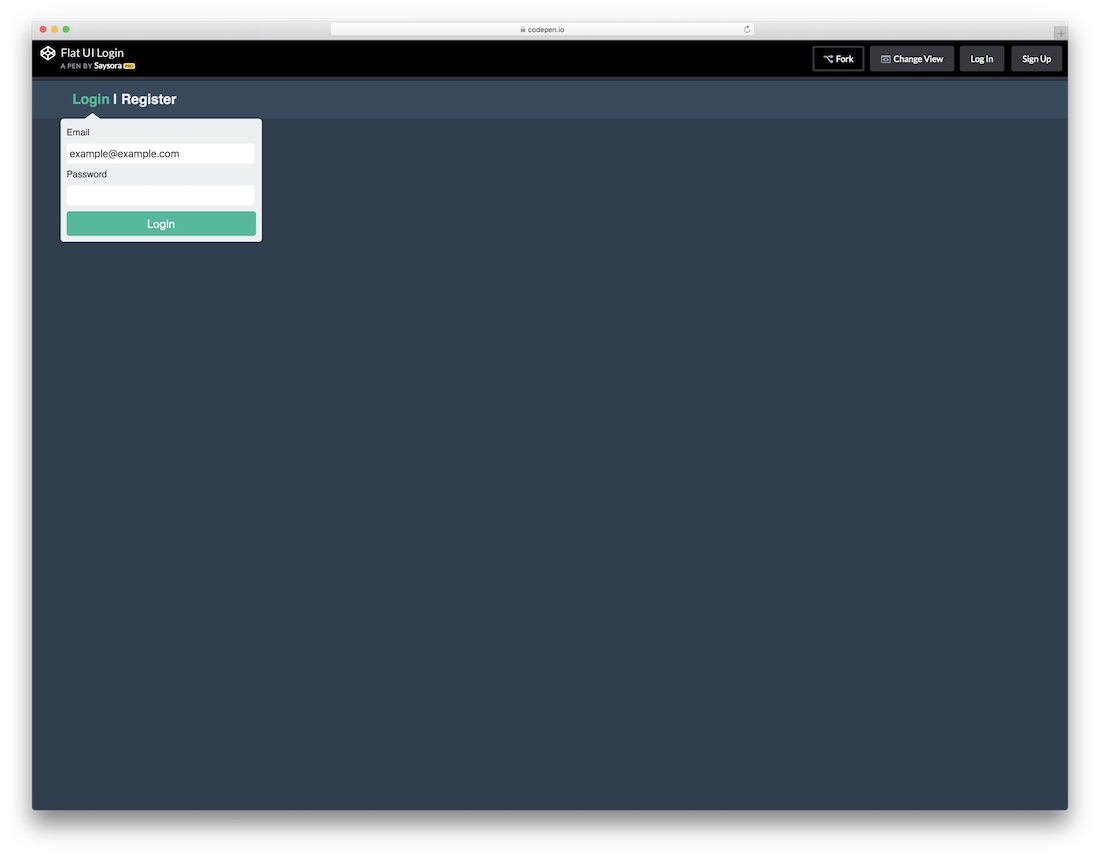The height and width of the screenshot is (856, 1100).
Task: Click the Sign Up button
Action: click(1036, 59)
